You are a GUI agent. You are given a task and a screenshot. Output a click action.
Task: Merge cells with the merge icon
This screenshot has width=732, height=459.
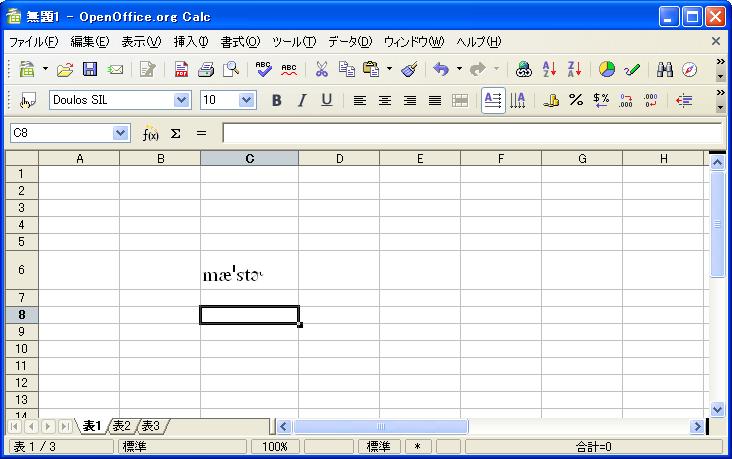[460, 100]
